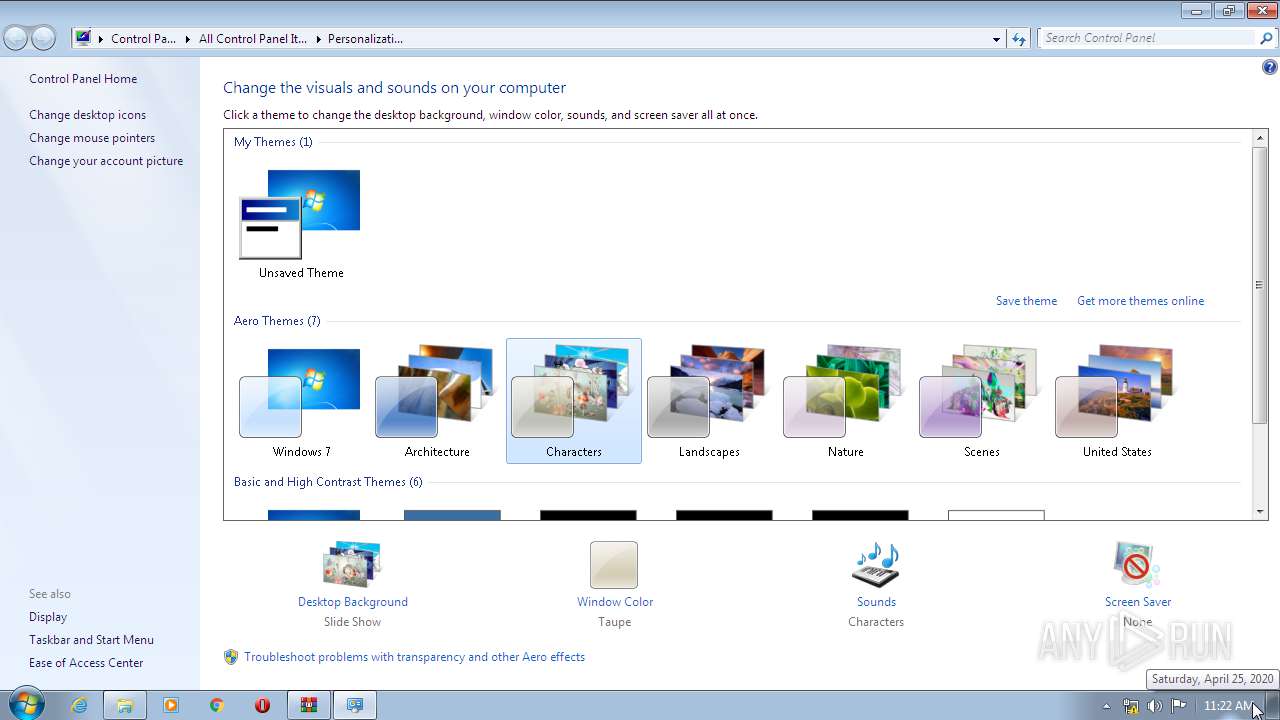Open Ease of Access Center link
This screenshot has width=1280, height=720.
[86, 663]
